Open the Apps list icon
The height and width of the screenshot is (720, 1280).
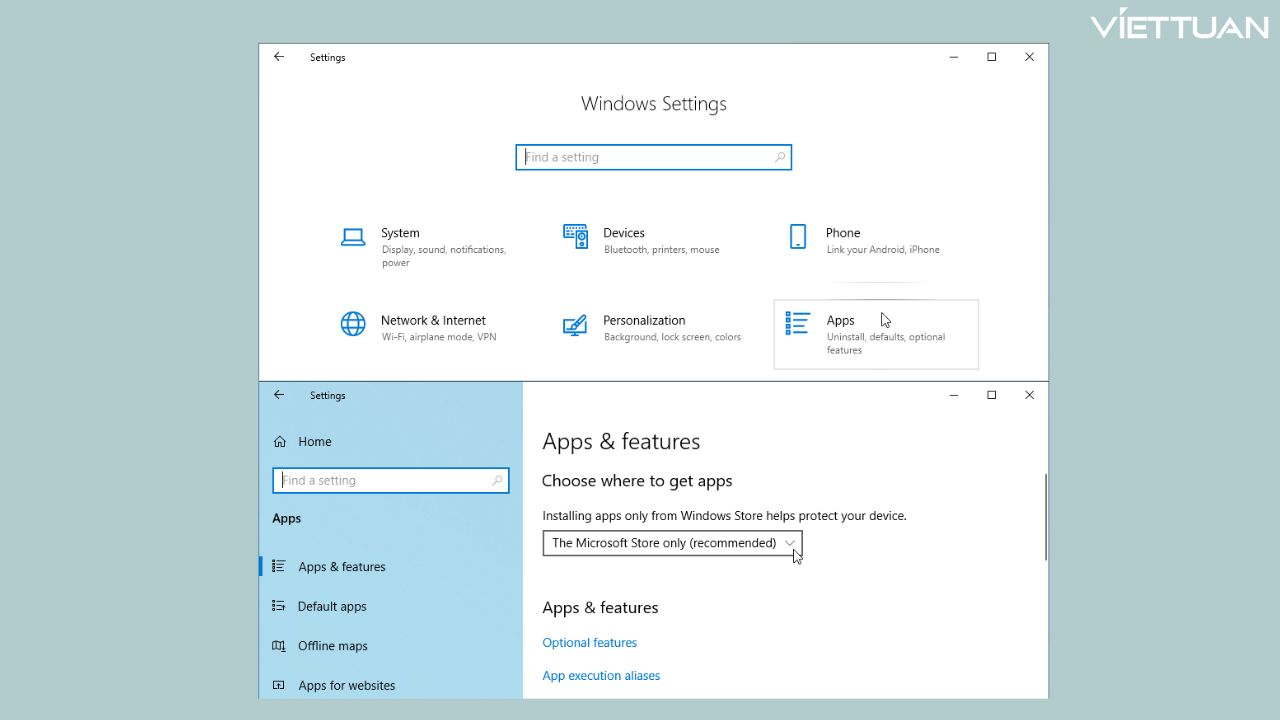797,324
